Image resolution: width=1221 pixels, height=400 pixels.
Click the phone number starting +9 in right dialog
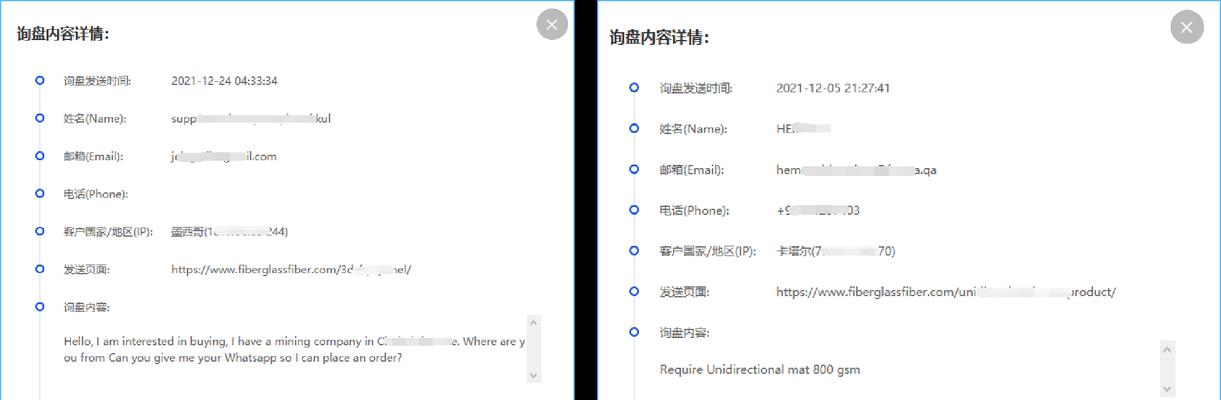click(818, 211)
